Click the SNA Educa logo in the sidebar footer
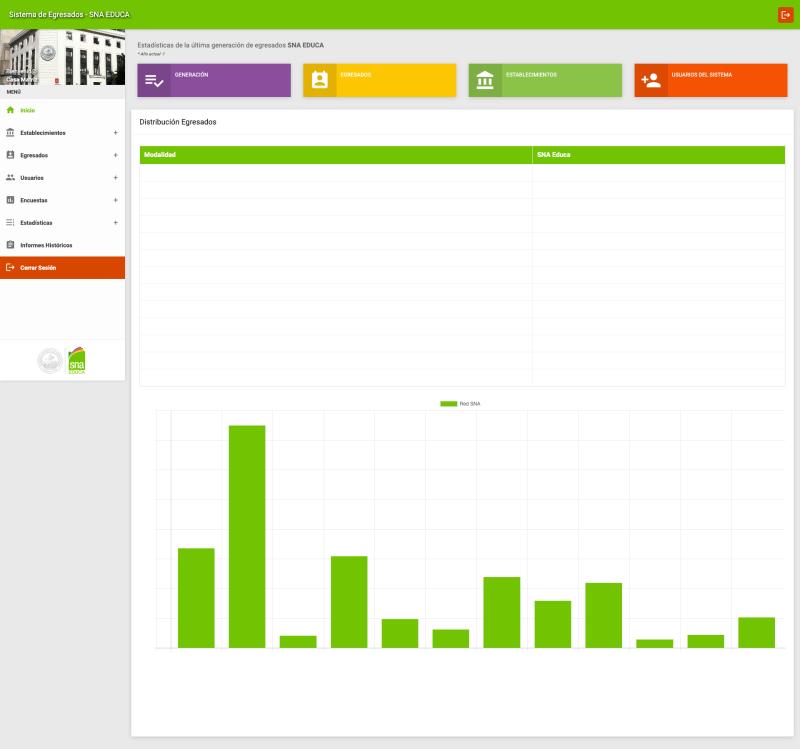The height and width of the screenshot is (749, 800). point(77,361)
